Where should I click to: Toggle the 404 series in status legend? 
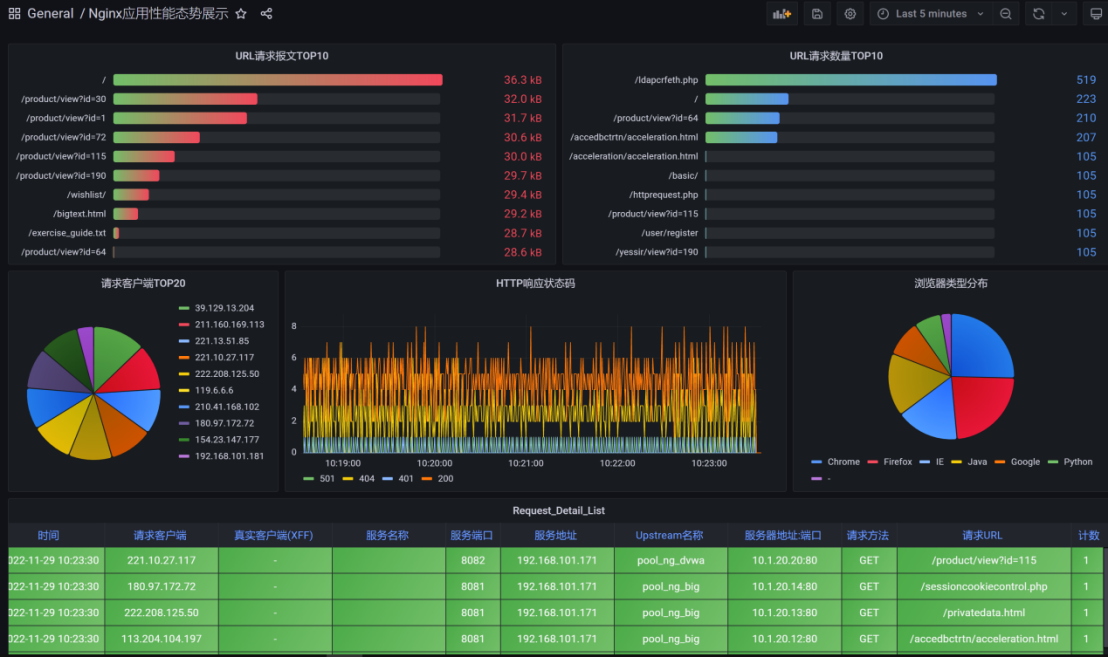pos(359,478)
